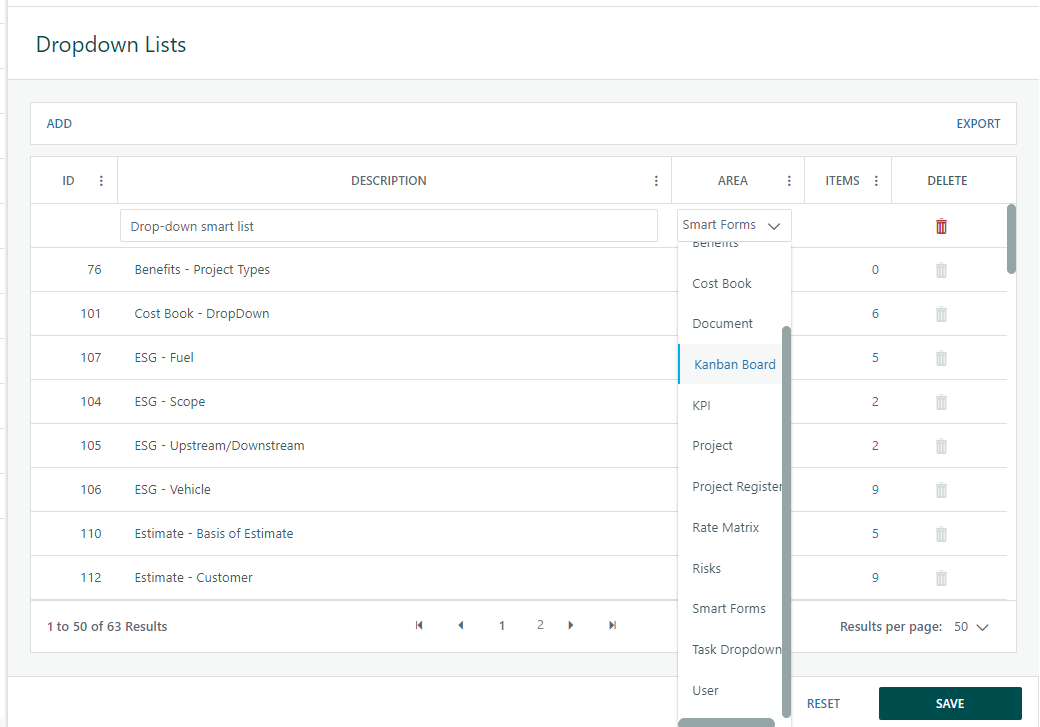Go to previous page of results
This screenshot has width=1040, height=727.
461,626
